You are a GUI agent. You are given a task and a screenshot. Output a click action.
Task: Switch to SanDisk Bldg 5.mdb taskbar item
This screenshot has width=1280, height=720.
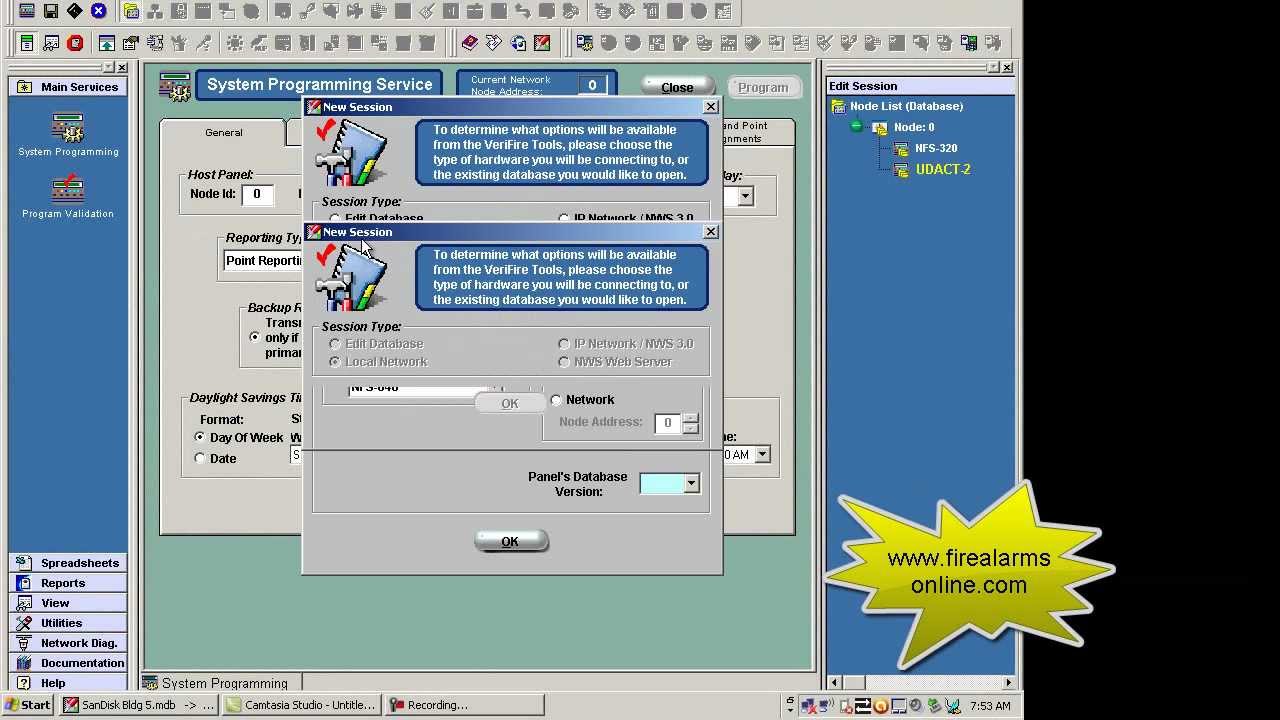139,705
